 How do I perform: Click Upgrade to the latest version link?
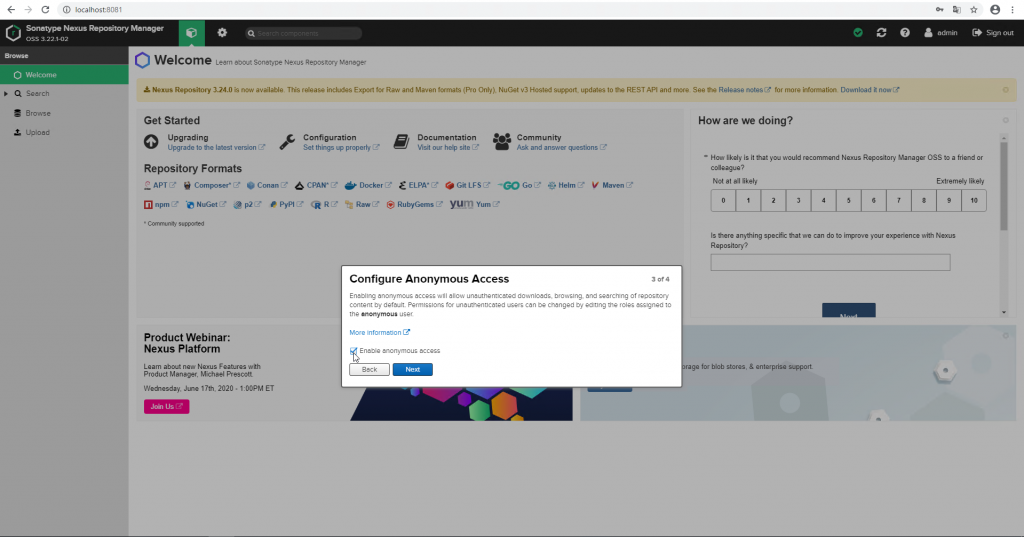click(x=216, y=148)
